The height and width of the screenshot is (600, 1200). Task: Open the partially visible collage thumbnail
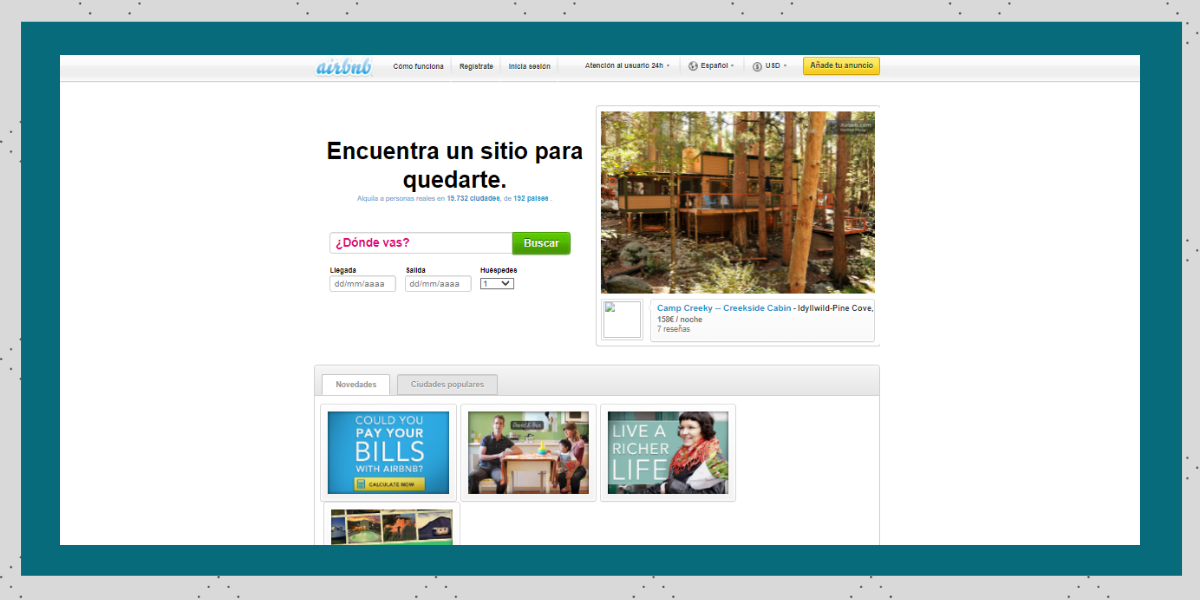[x=392, y=527]
